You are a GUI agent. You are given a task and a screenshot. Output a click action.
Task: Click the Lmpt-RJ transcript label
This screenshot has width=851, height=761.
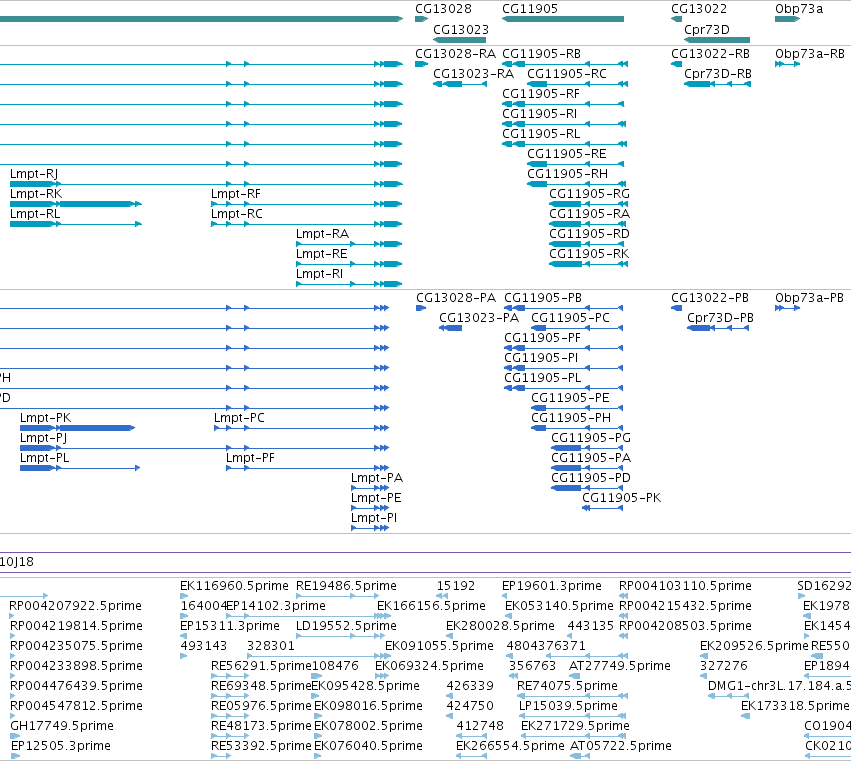(x=34, y=174)
